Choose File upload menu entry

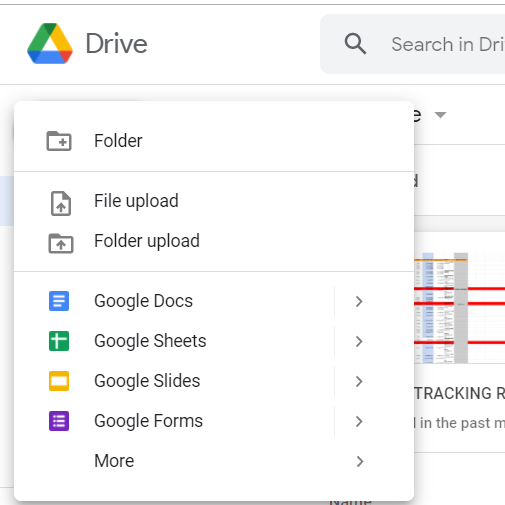pos(214,201)
